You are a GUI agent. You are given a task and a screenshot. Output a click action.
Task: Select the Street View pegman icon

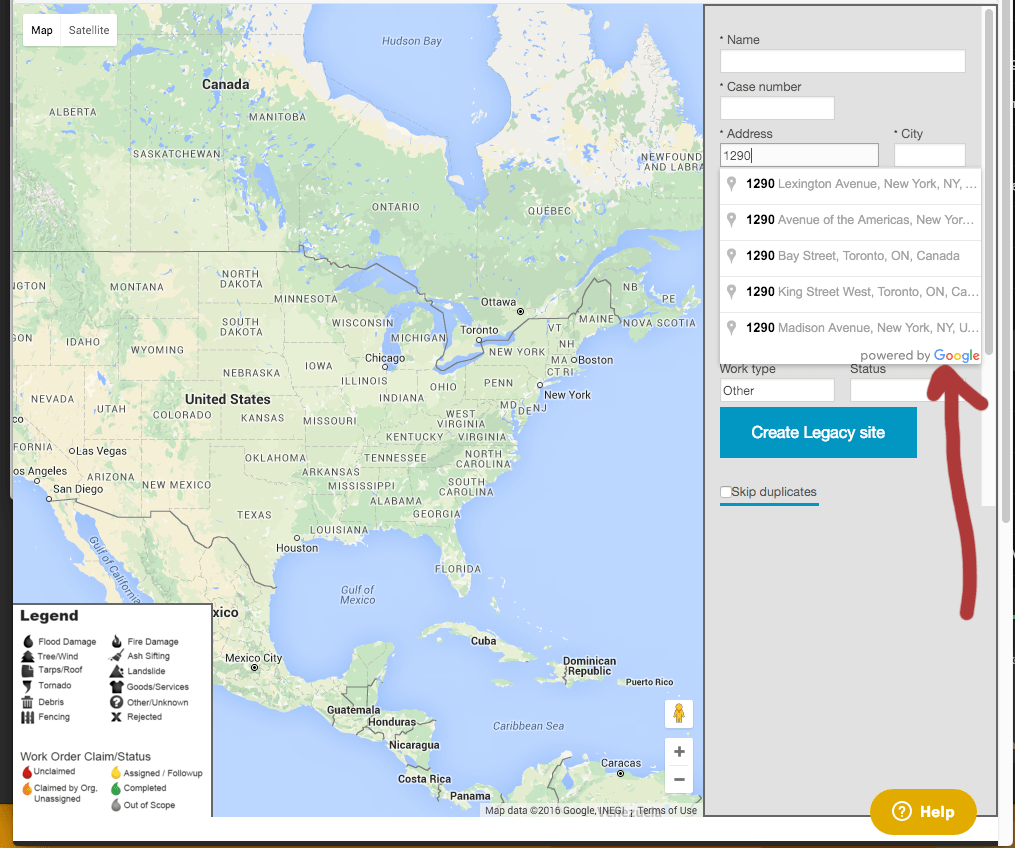point(679,713)
